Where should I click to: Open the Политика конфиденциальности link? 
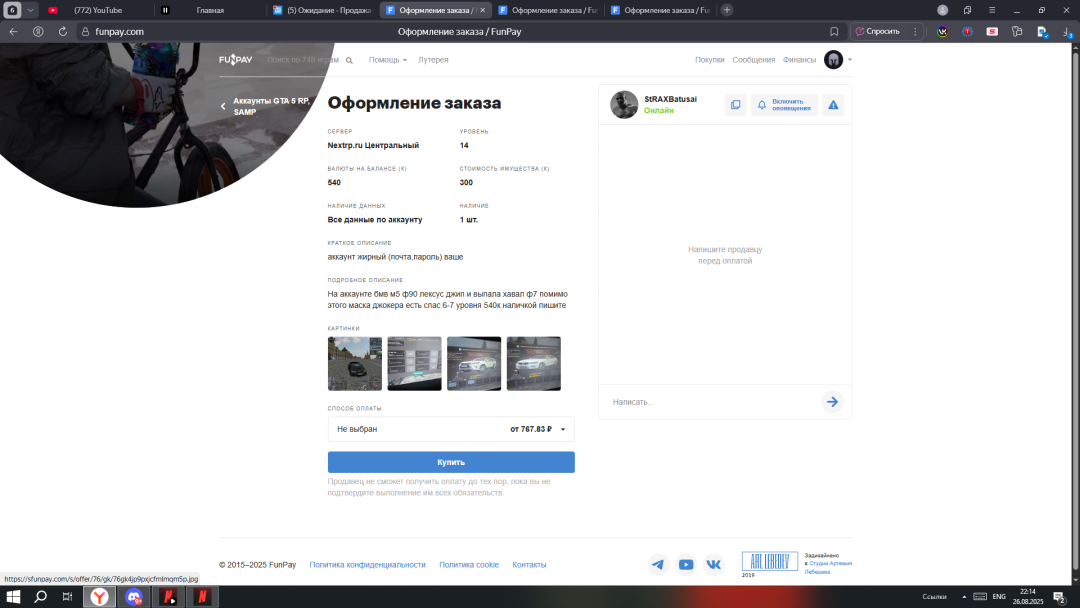(x=367, y=565)
